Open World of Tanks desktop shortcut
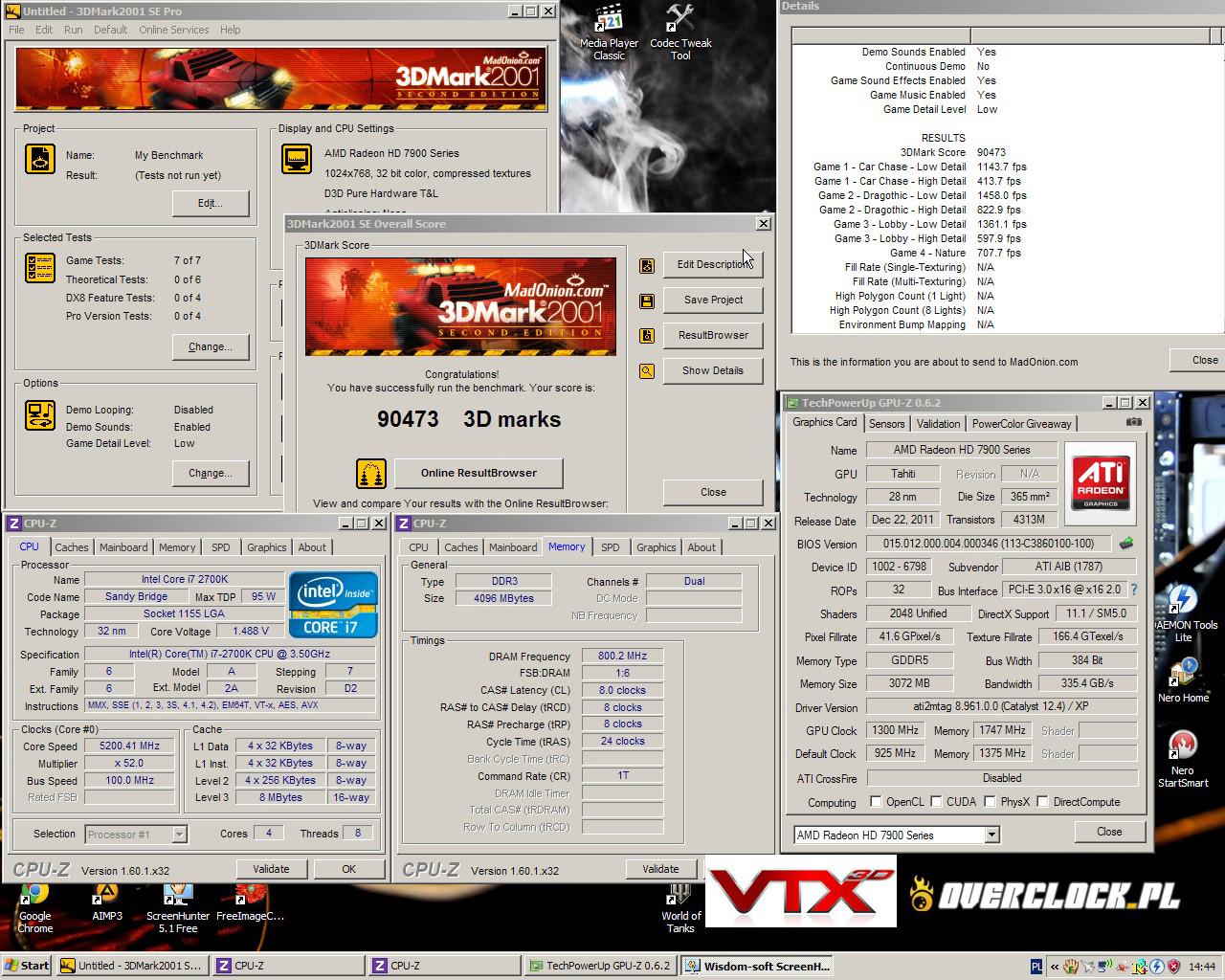1225x980 pixels. point(679,908)
